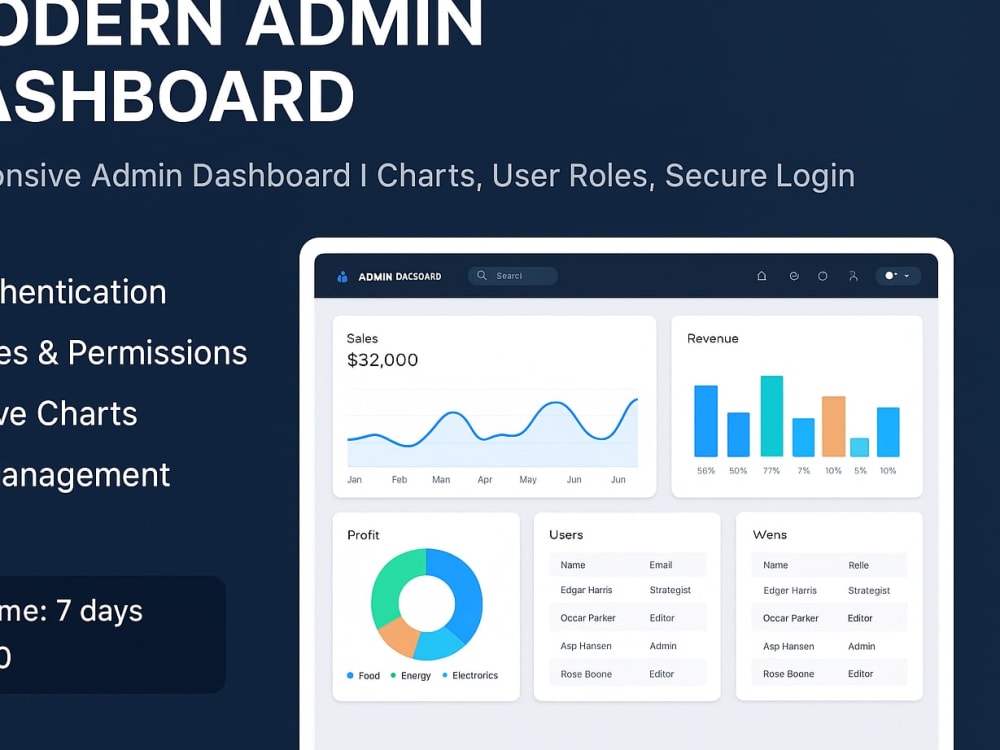This screenshot has height=750, width=1000.
Task: Click the 50% label under Revenue bars
Action: click(738, 471)
